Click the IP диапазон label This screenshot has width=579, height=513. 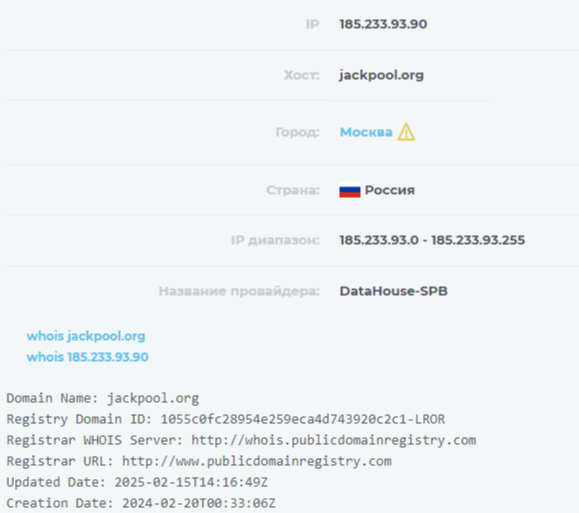275,240
